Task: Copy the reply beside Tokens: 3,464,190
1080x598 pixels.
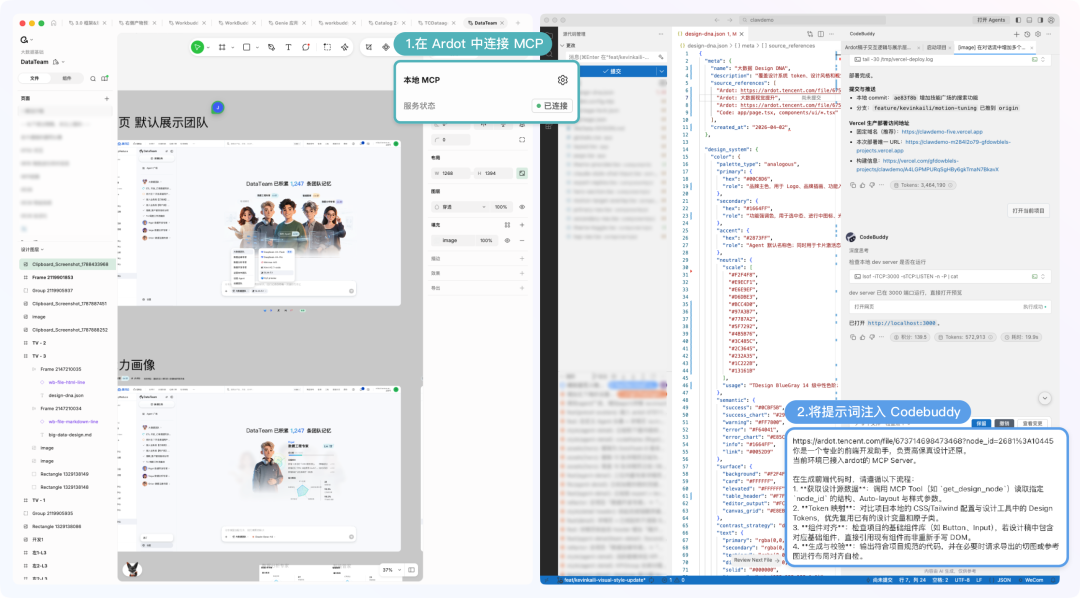Action: (x=853, y=185)
